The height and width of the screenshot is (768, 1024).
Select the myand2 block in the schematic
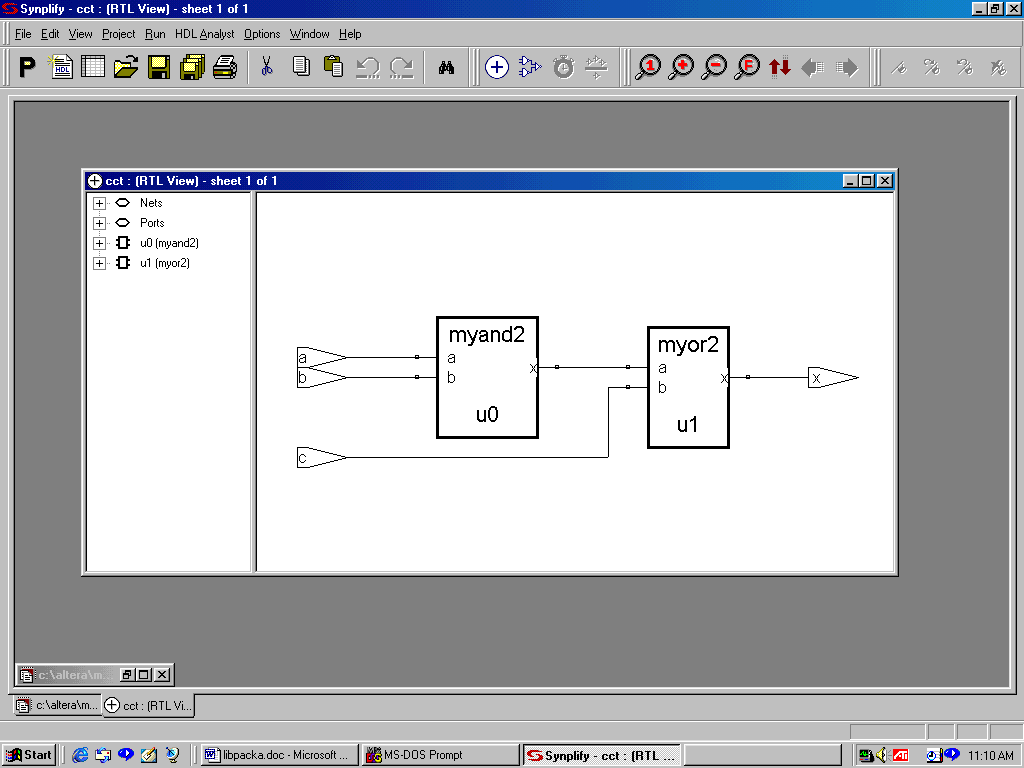coord(487,378)
